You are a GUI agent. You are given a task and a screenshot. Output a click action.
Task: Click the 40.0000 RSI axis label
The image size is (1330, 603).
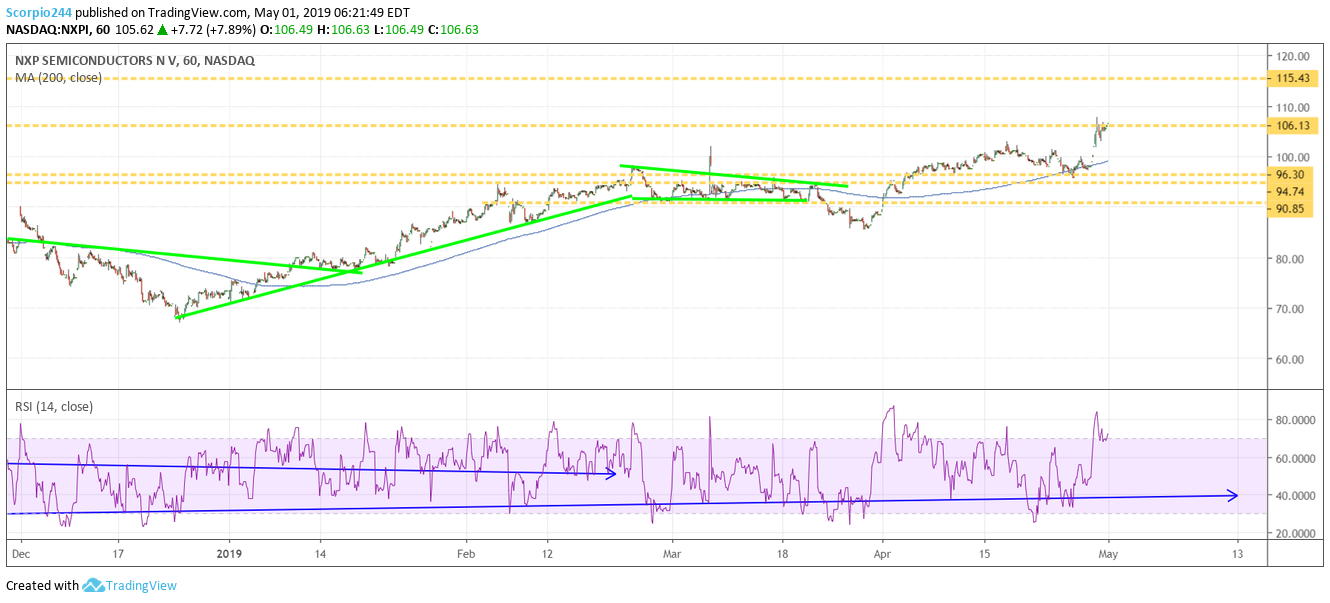1295,496
